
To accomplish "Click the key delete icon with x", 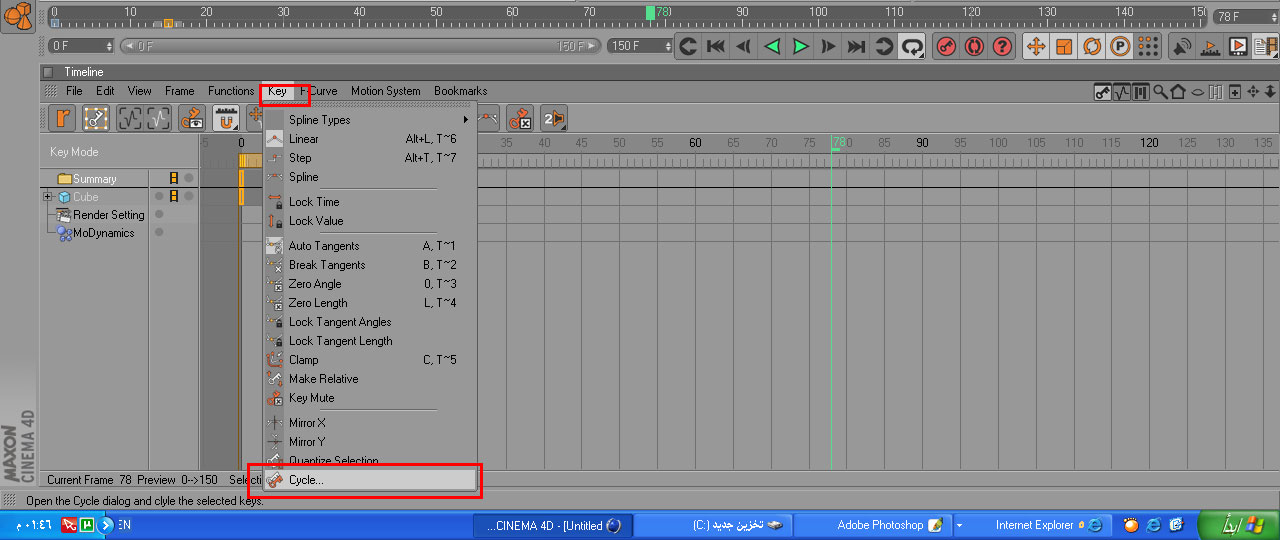I will point(519,119).
